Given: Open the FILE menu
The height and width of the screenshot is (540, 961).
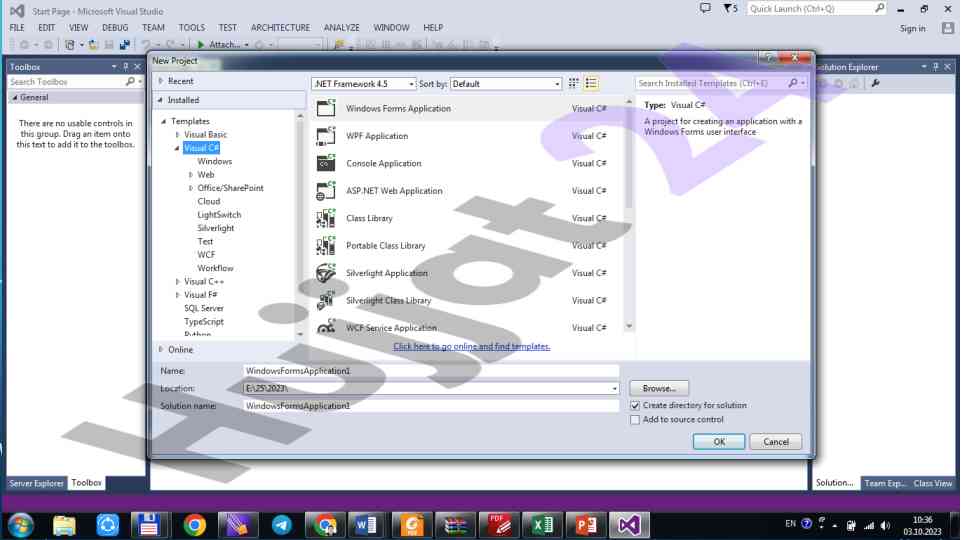Looking at the screenshot, I should click(17, 28).
